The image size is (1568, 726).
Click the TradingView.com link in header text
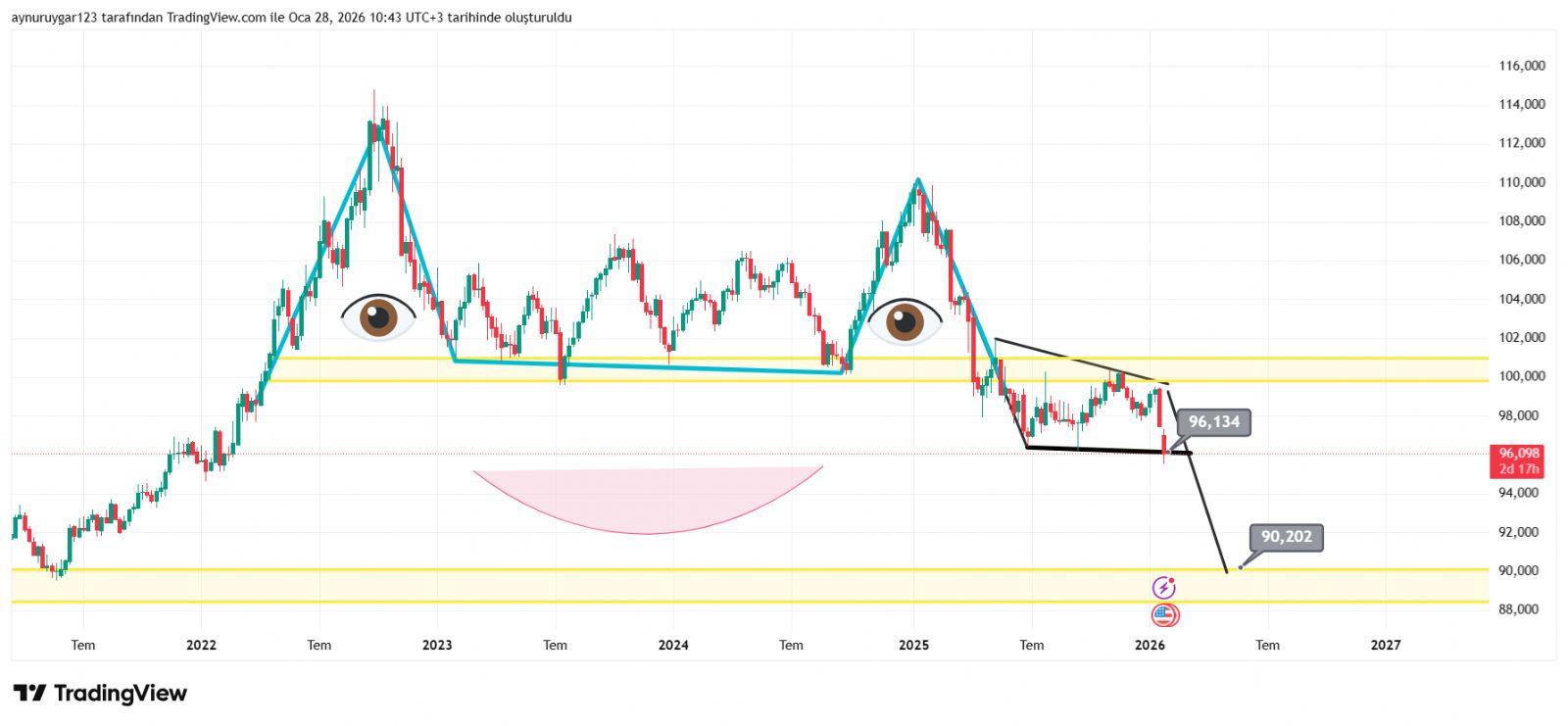216,18
